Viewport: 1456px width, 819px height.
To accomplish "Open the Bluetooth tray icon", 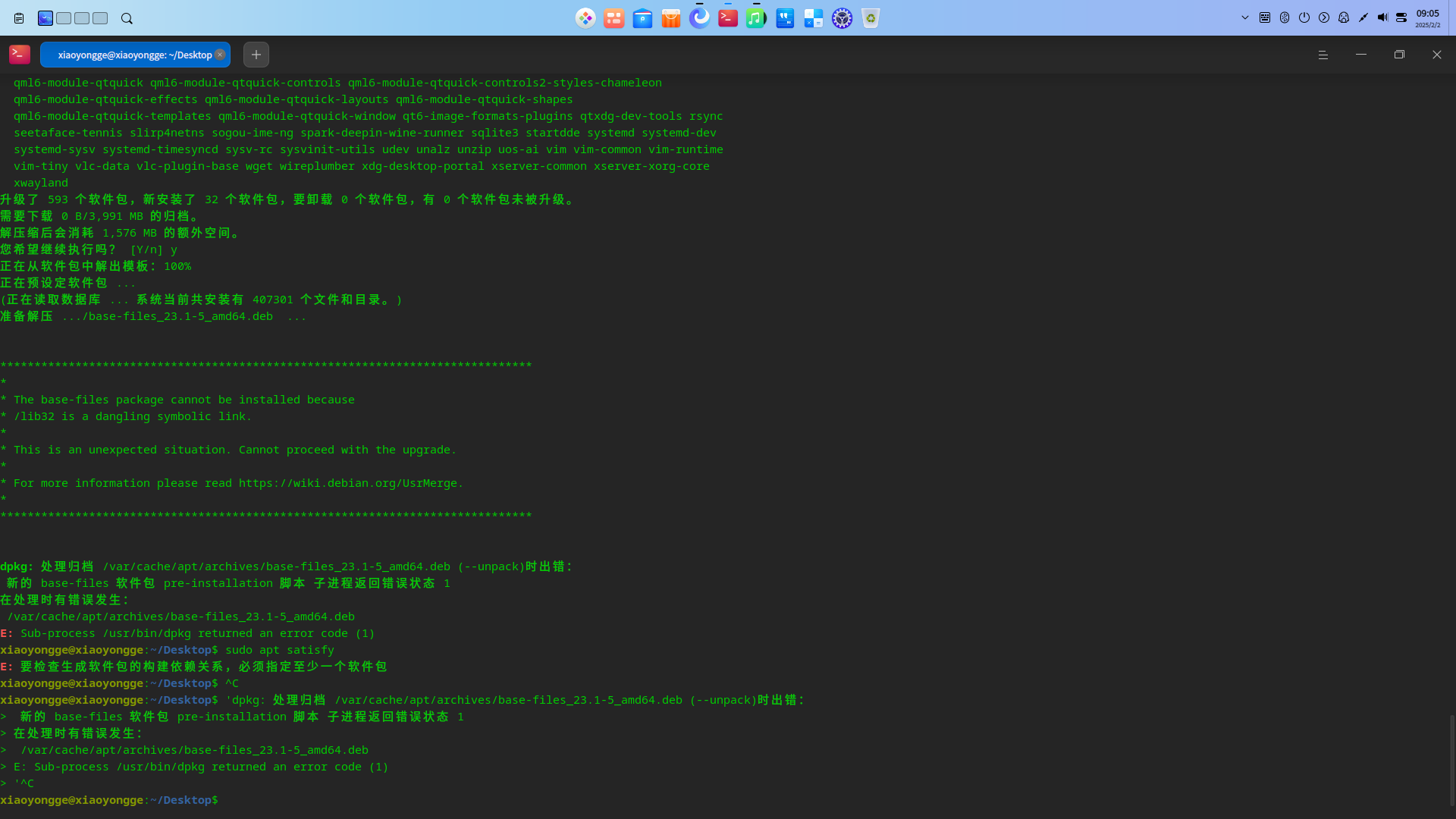I will click(x=1285, y=17).
